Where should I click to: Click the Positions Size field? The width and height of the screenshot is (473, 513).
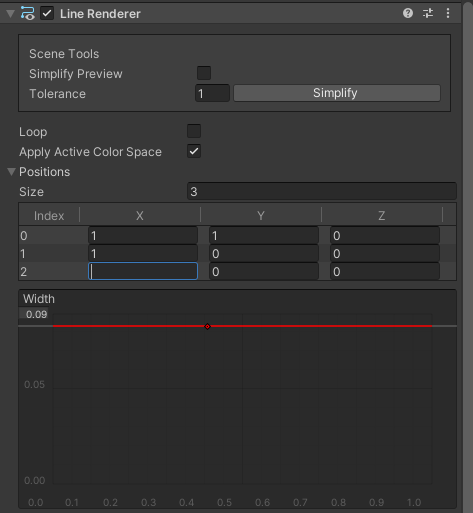(x=322, y=192)
